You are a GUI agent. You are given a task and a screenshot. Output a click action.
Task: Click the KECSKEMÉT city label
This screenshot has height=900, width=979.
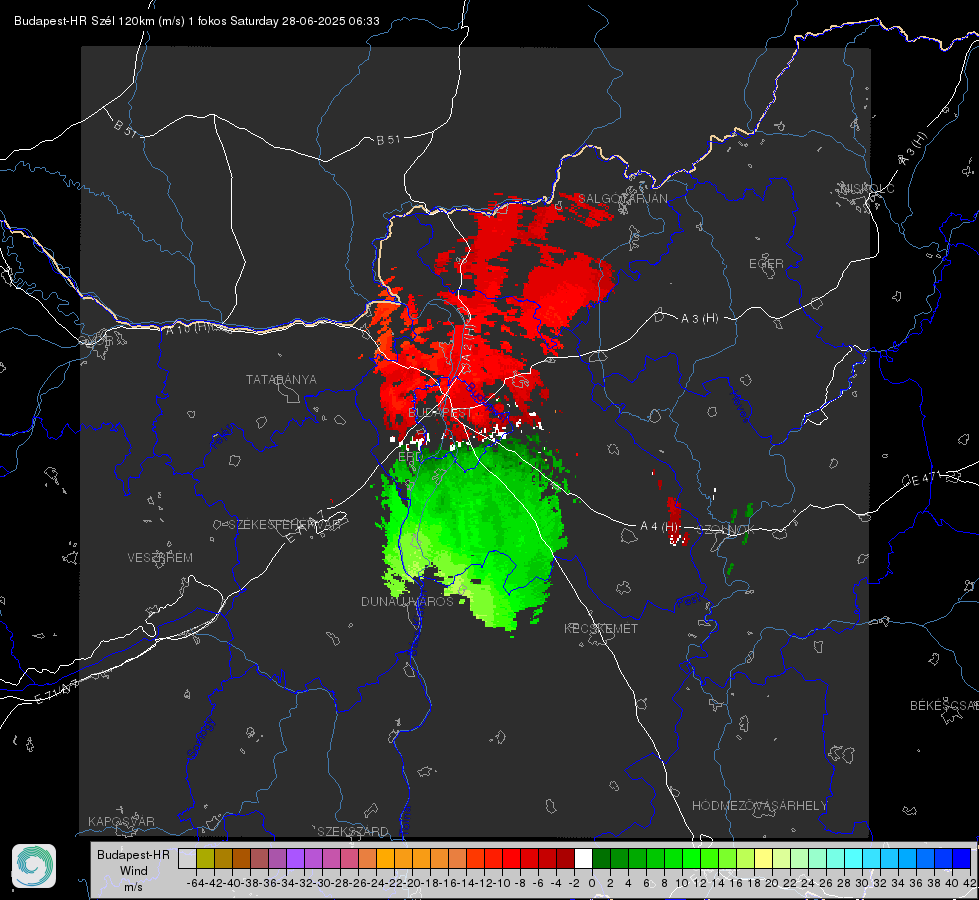tap(601, 629)
